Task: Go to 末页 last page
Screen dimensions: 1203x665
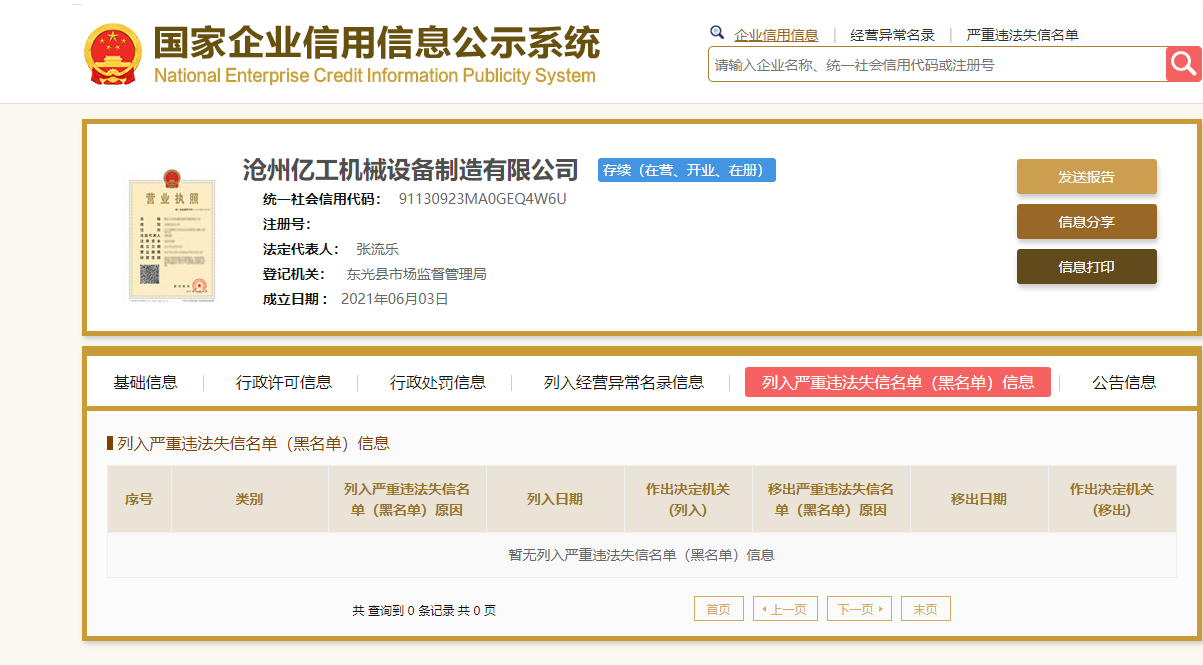Action: point(926,609)
